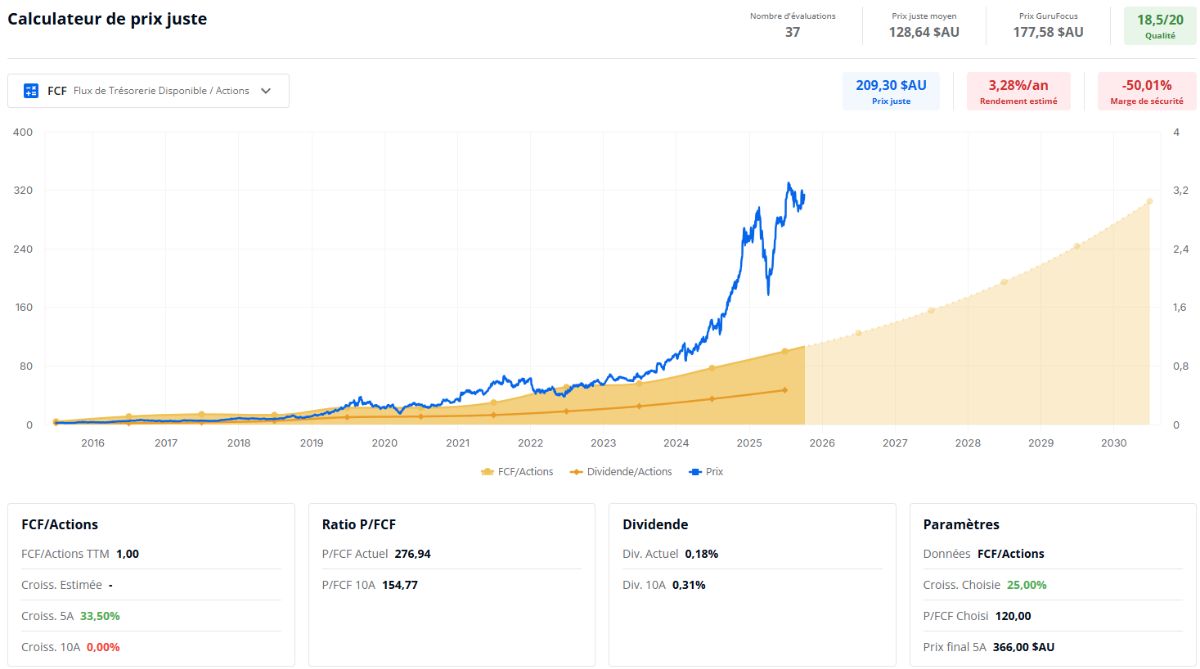Edit the P/FCF Choisi 120,00 value
This screenshot has height=669, width=1200.
click(1010, 616)
